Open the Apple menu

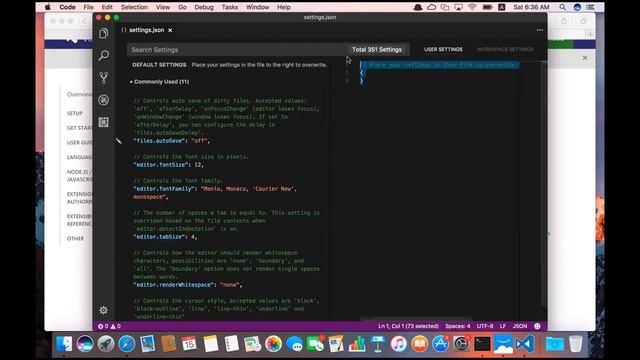pyautogui.click(x=48, y=7)
